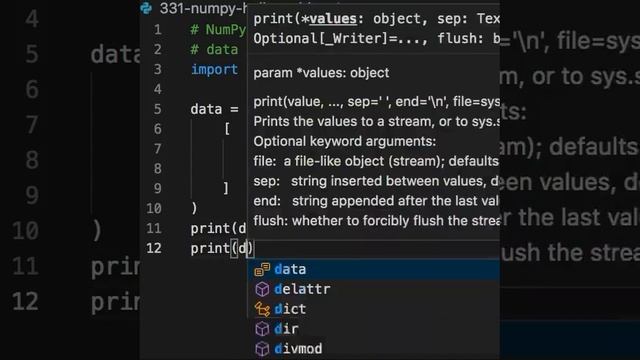Image resolution: width=640 pixels, height=360 pixels.
Task: Click print statement on line 11
Action: 218,229
